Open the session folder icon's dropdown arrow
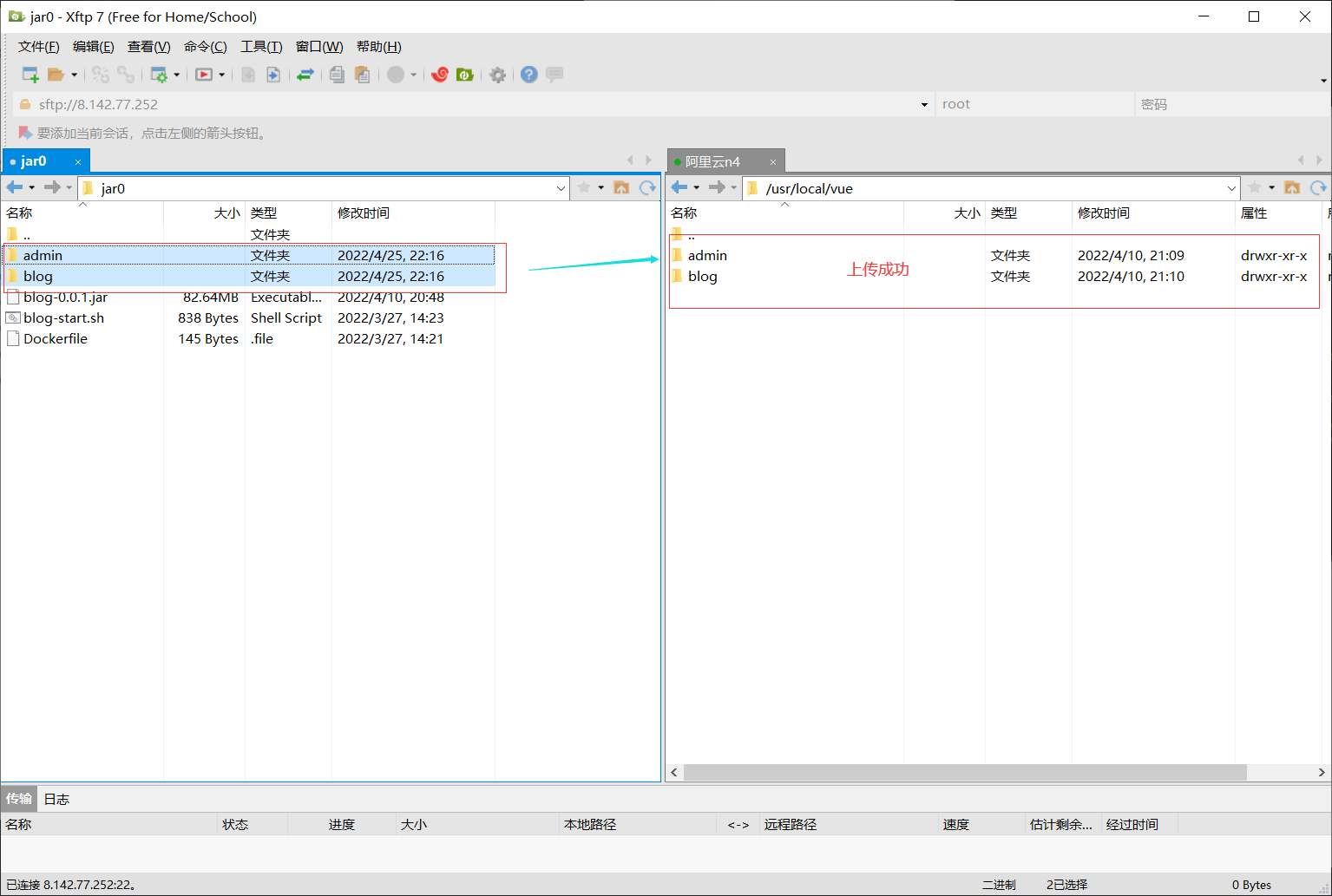This screenshot has width=1332, height=896. pos(74,75)
